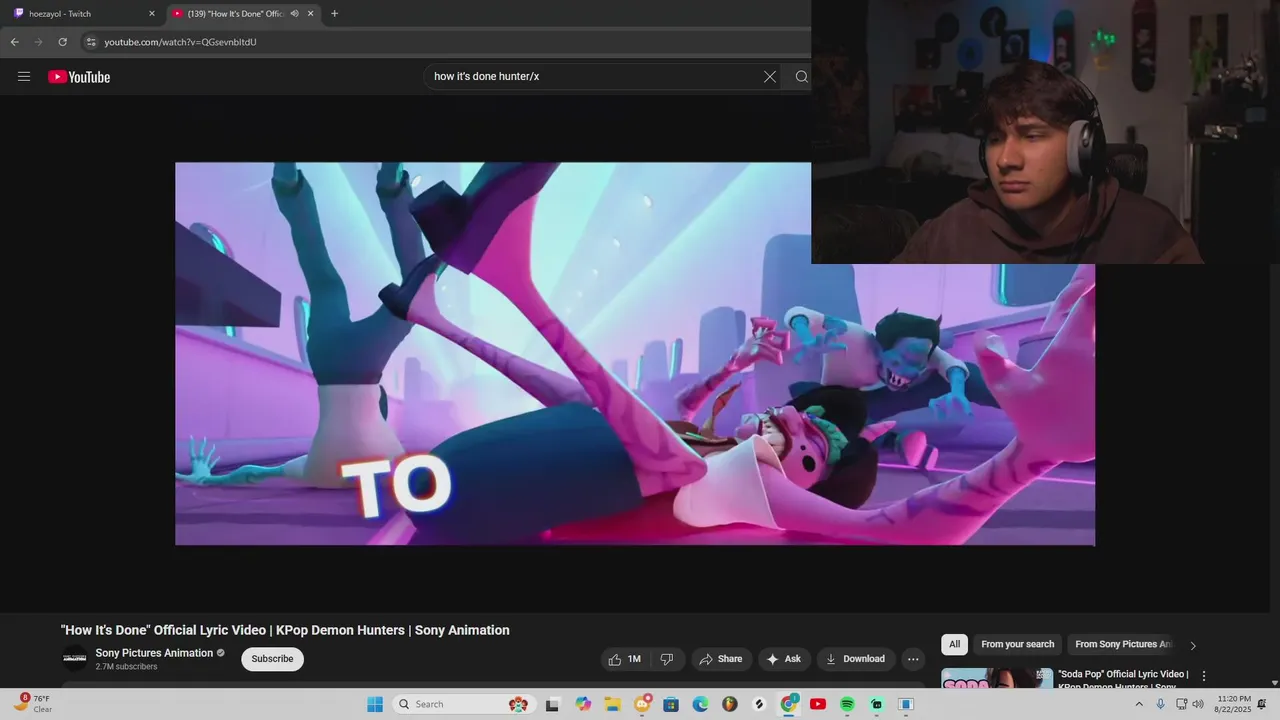Like the video with 1M likes
1280x720 pixels.
tap(625, 659)
